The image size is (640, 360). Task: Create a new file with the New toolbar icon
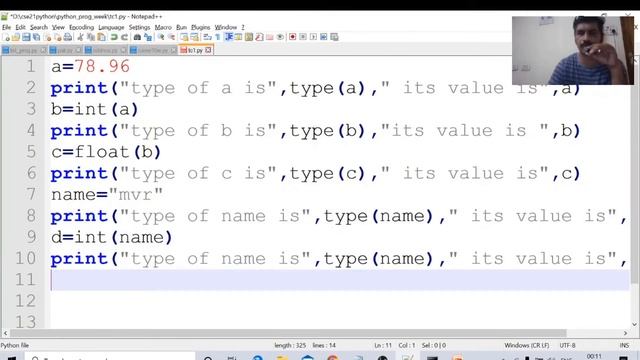[x=6, y=37]
